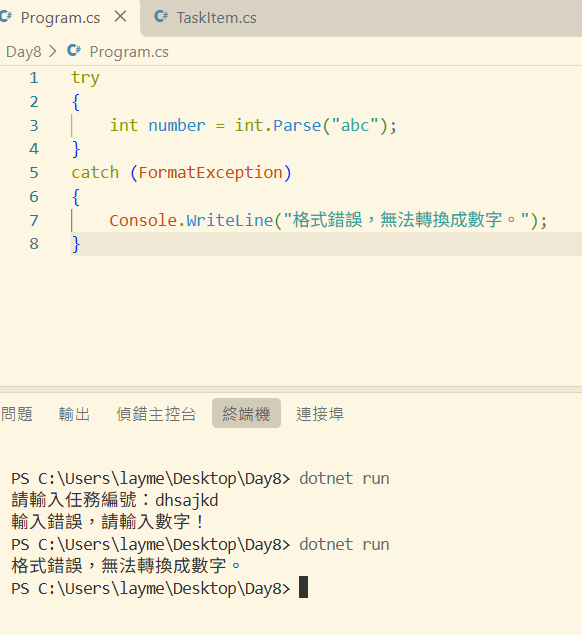The image size is (582, 635).
Task: Click terminal output 輸入錯誤，請輸入數字！
Action: 107,522
